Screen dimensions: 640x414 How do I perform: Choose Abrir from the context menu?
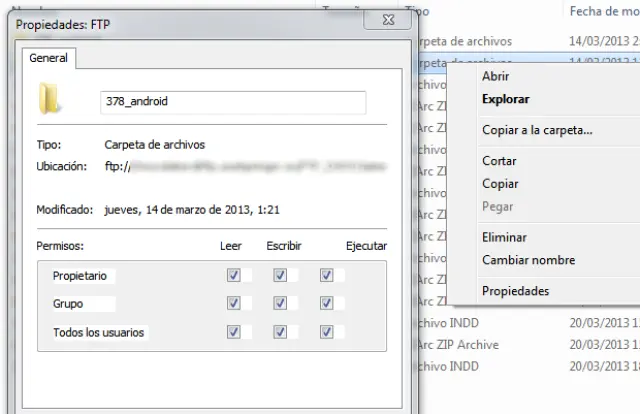tap(496, 76)
